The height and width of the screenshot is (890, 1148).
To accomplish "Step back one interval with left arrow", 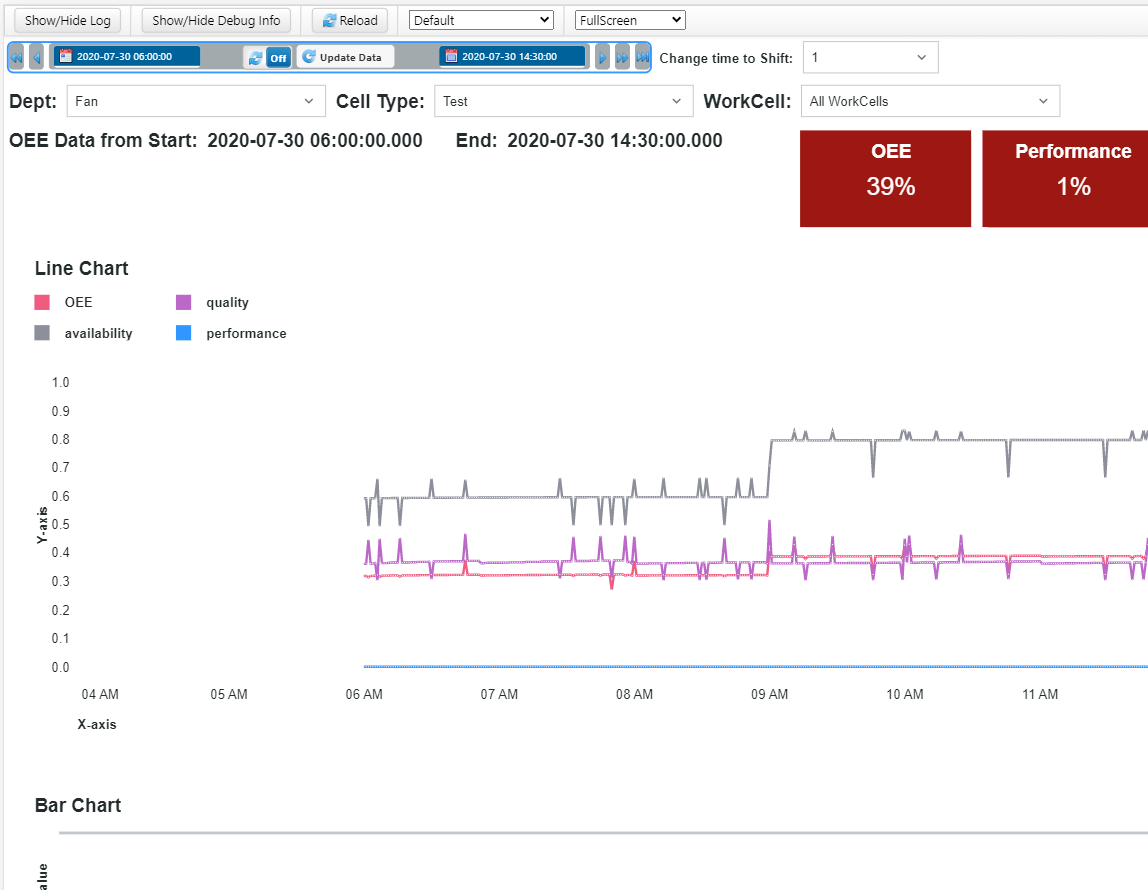I will (36, 58).
